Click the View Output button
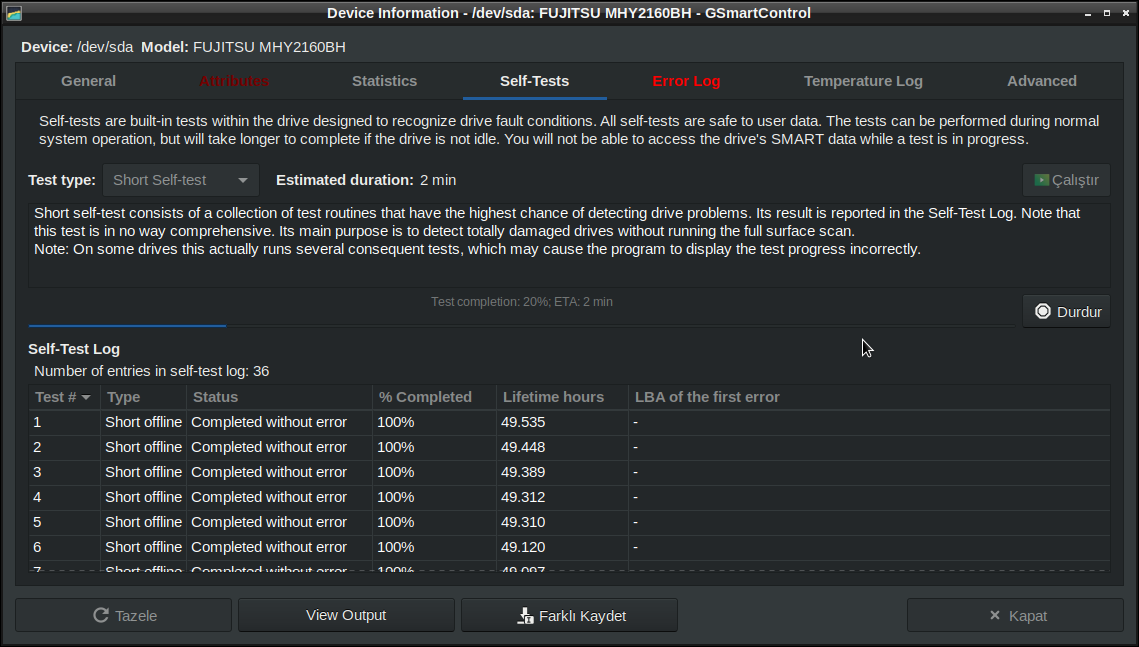 [346, 615]
